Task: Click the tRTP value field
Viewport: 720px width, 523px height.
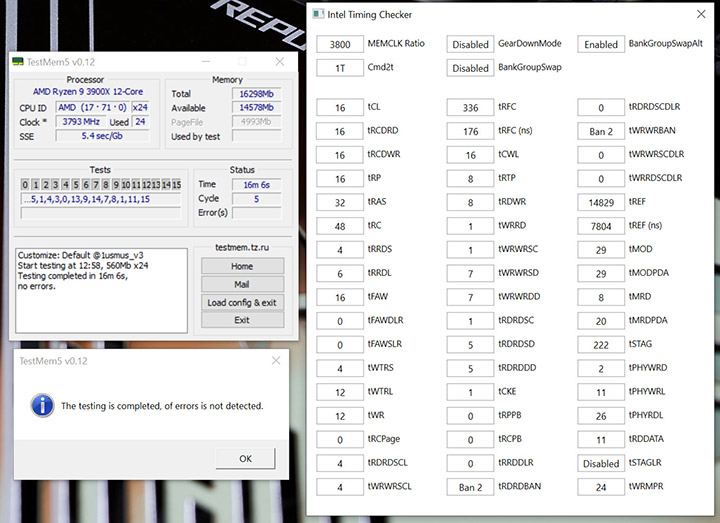Action: tap(470, 179)
